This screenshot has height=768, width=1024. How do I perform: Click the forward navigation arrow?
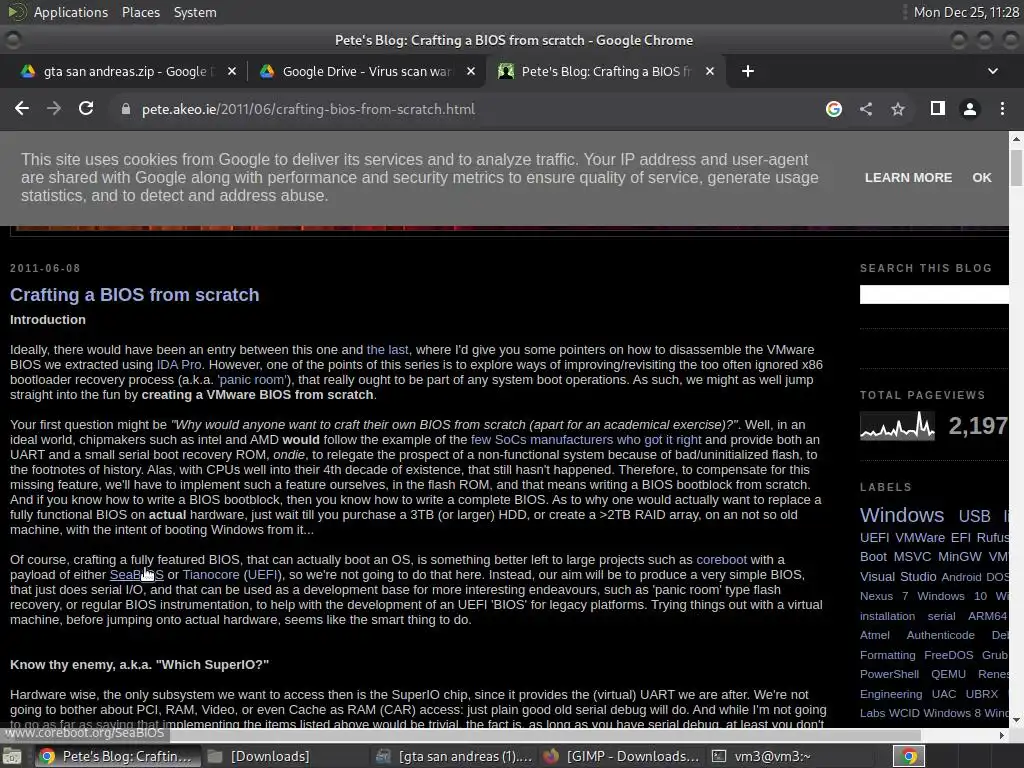[54, 109]
